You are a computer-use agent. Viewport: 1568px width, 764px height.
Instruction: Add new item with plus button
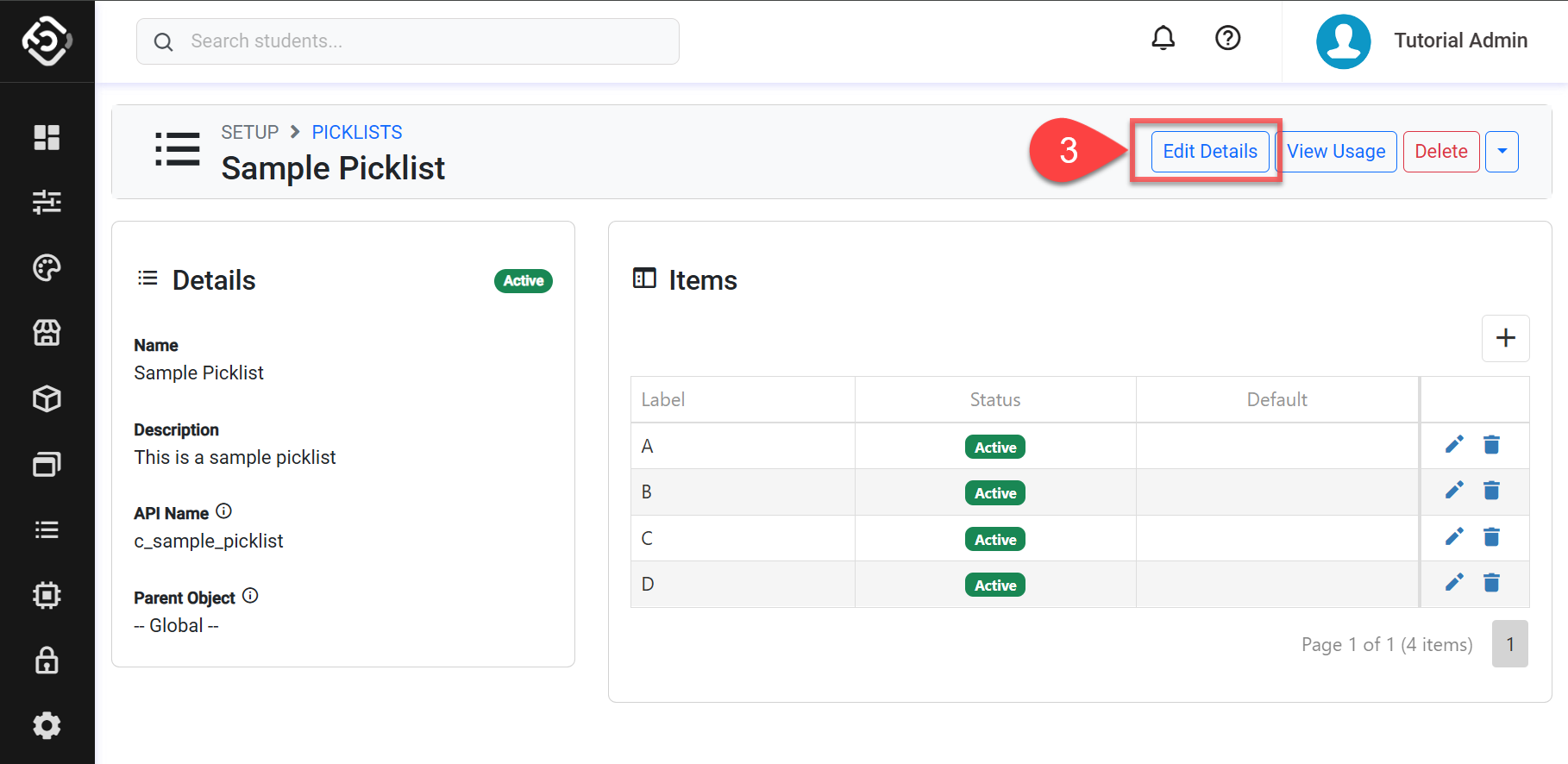[1505, 338]
